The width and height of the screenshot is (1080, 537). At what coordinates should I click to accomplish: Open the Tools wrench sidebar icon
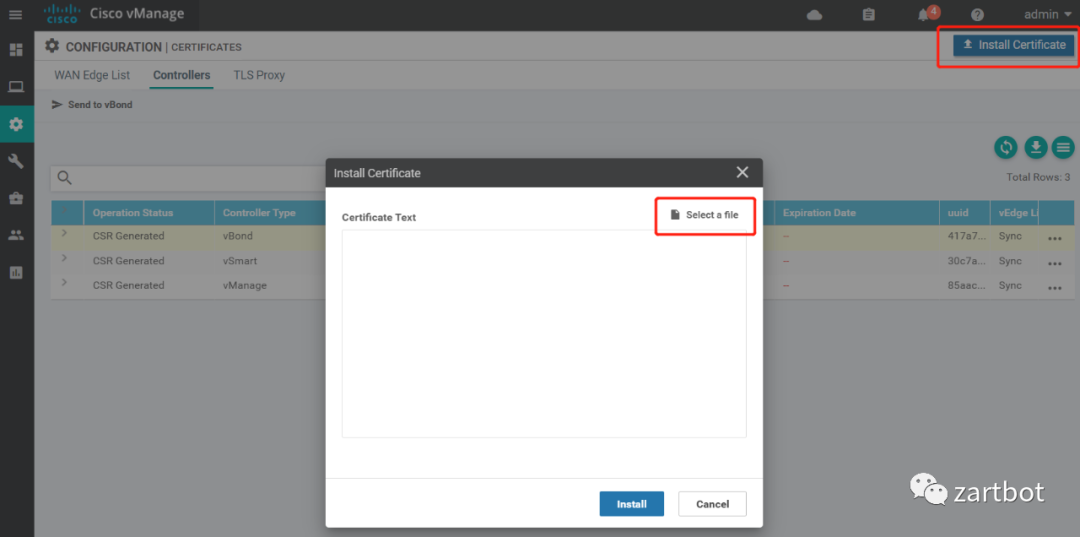[x=16, y=161]
